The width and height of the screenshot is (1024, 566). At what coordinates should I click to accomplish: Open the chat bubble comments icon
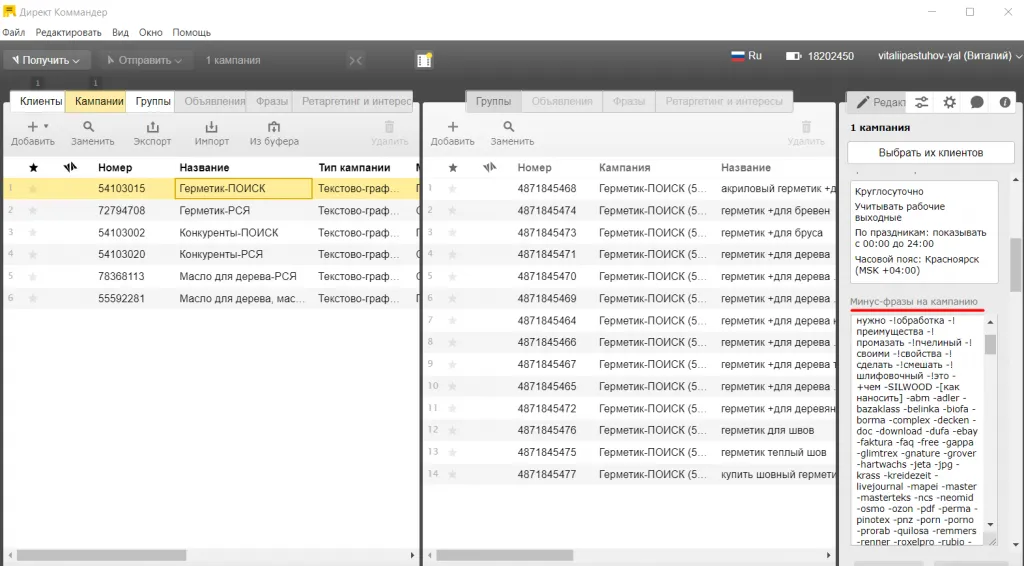(977, 102)
